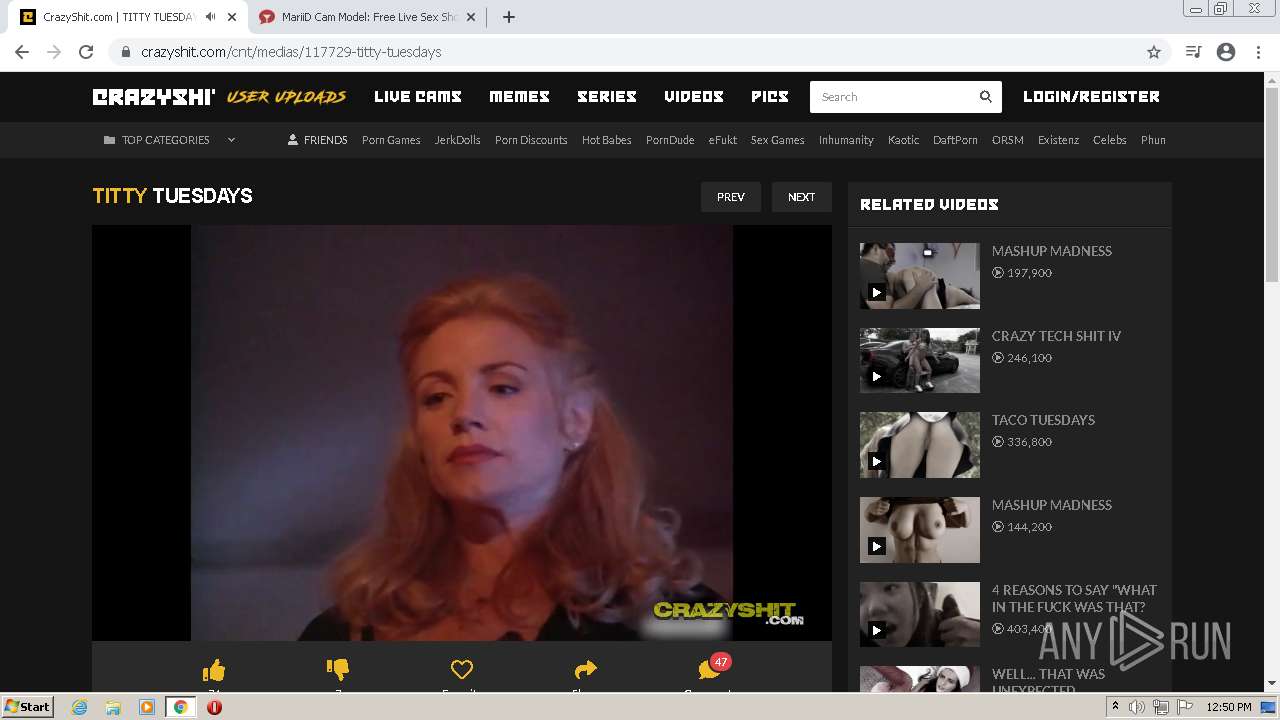
Task: Click in the site Search field
Action: point(892,97)
